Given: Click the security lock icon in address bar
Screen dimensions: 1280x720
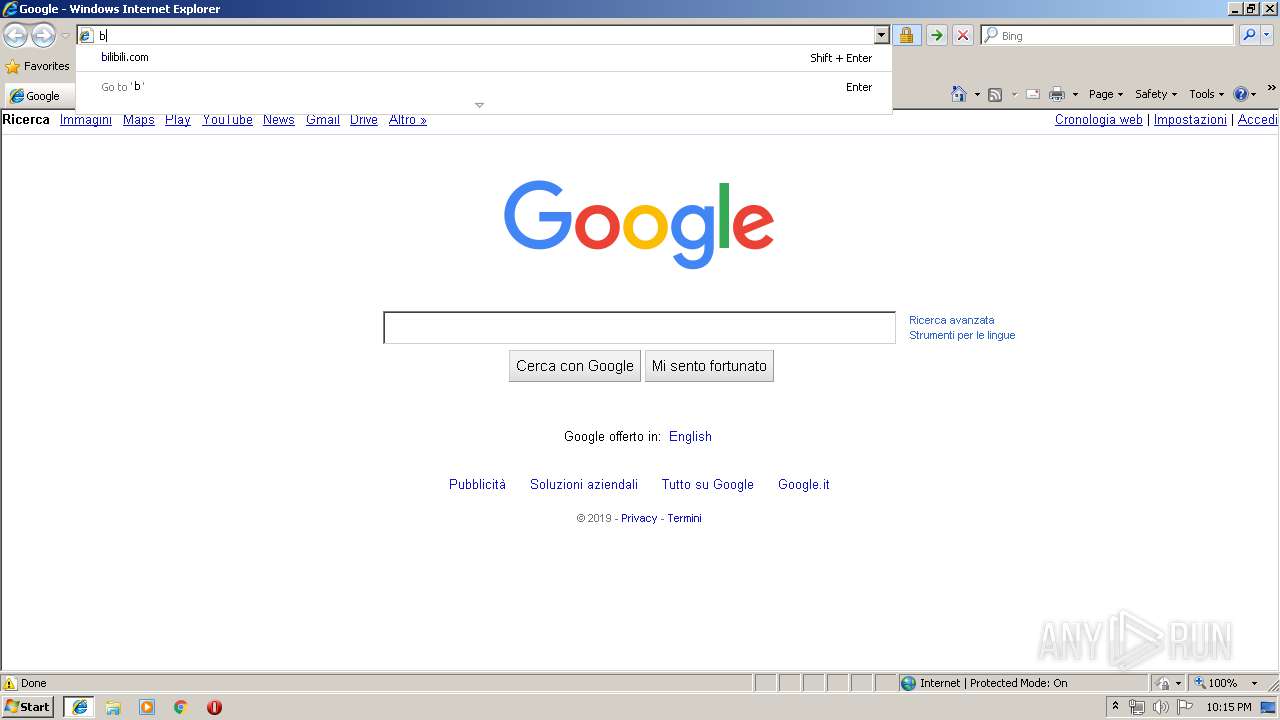Looking at the screenshot, I should click(906, 35).
